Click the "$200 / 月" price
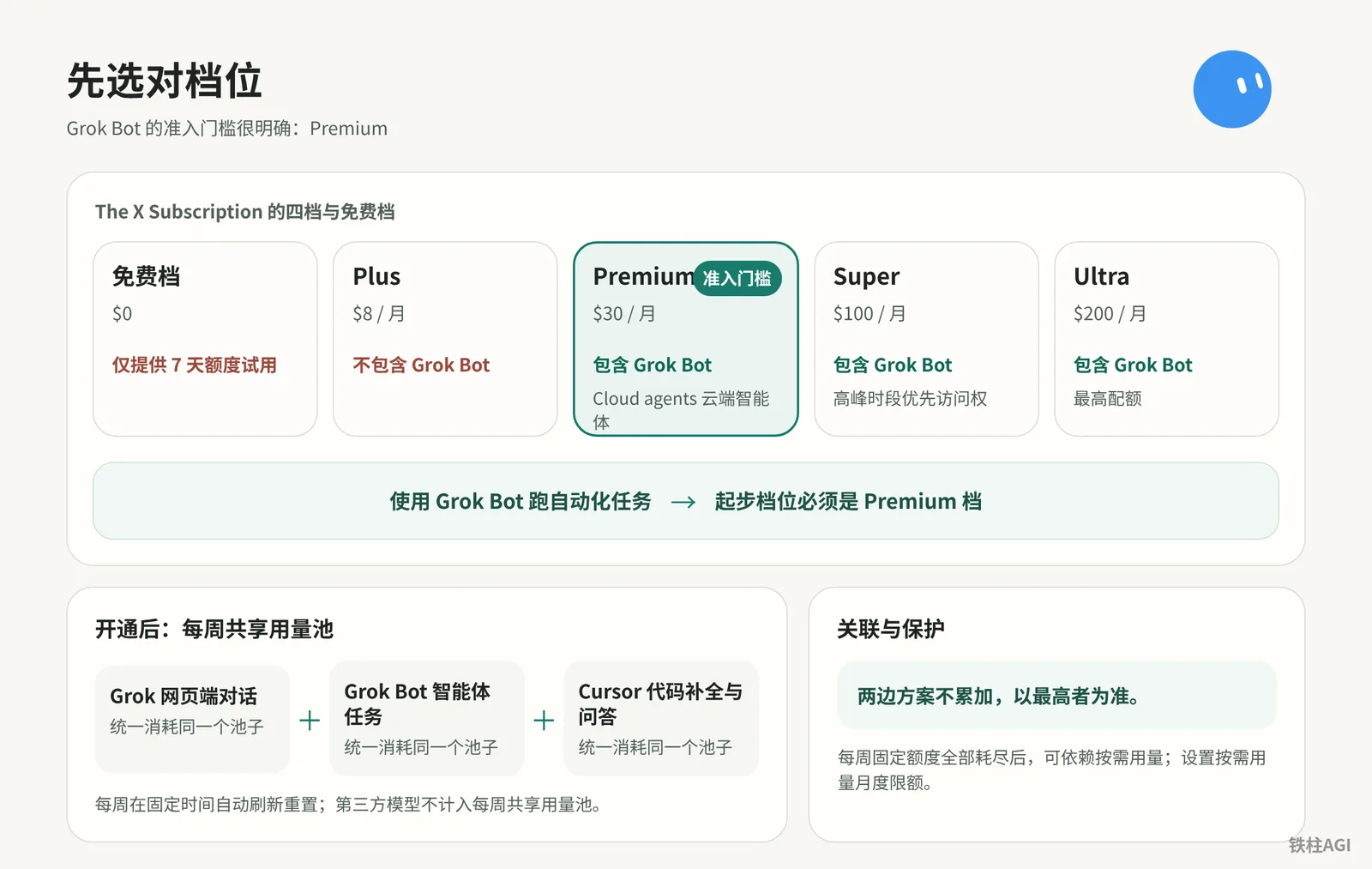 click(1110, 314)
